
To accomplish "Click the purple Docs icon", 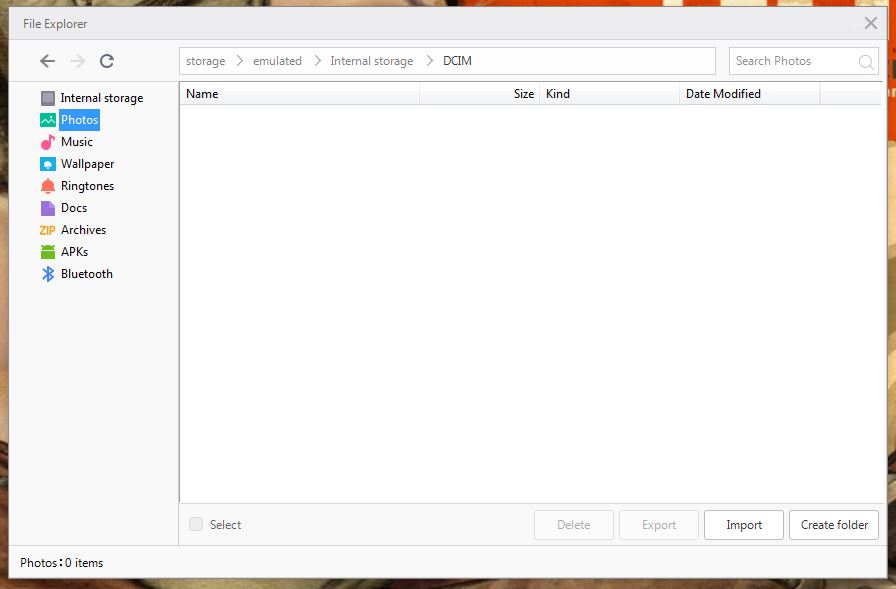I will tap(48, 208).
